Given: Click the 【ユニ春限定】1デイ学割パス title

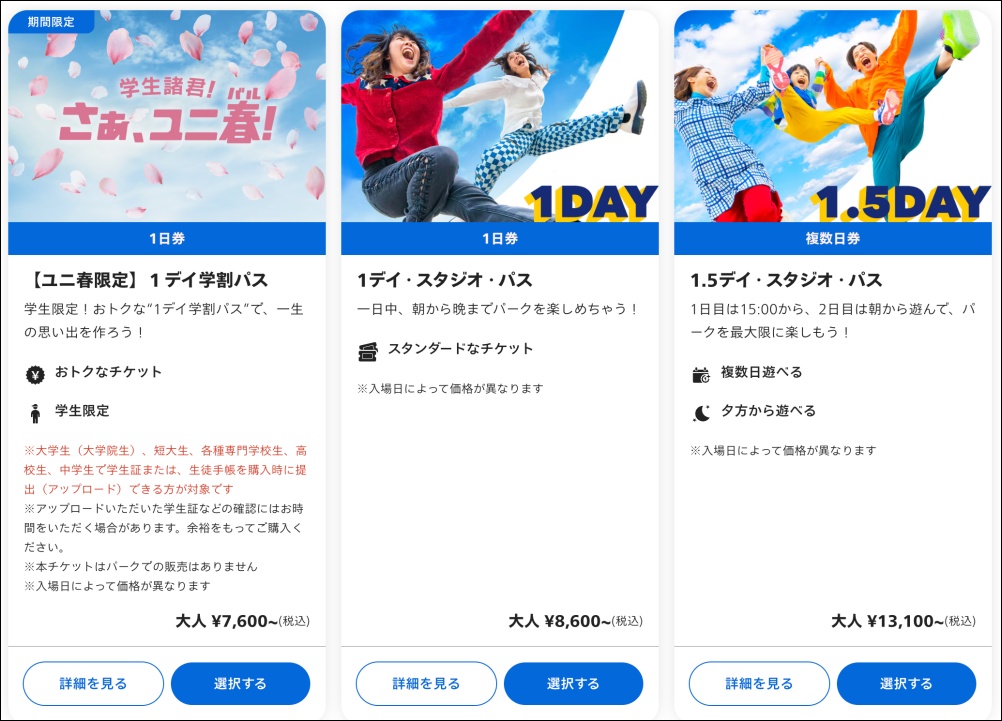Looking at the screenshot, I should click(146, 280).
